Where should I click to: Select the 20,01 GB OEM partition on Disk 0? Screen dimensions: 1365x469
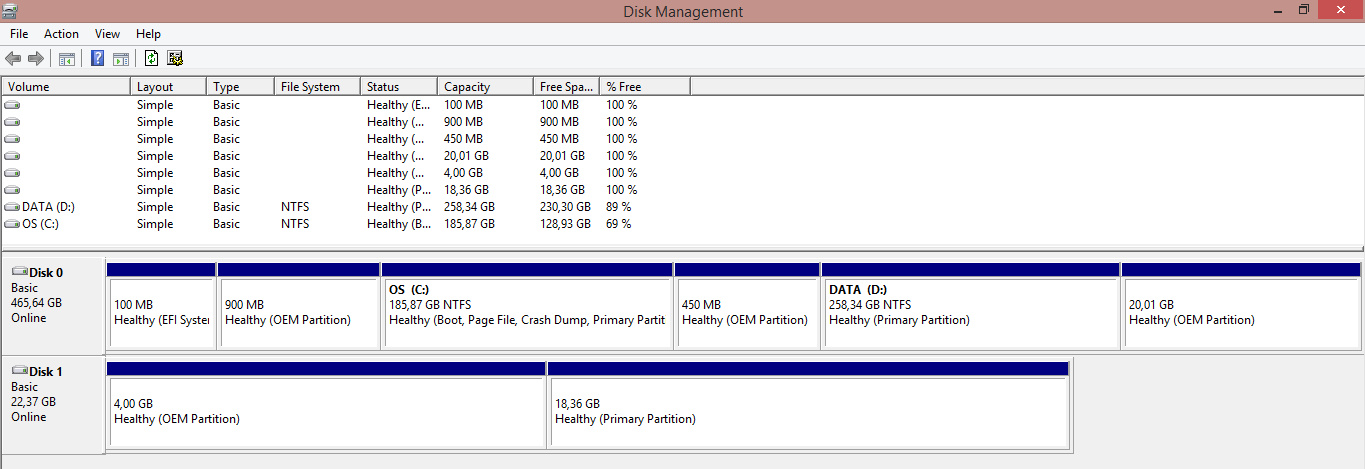pyautogui.click(x=1240, y=312)
